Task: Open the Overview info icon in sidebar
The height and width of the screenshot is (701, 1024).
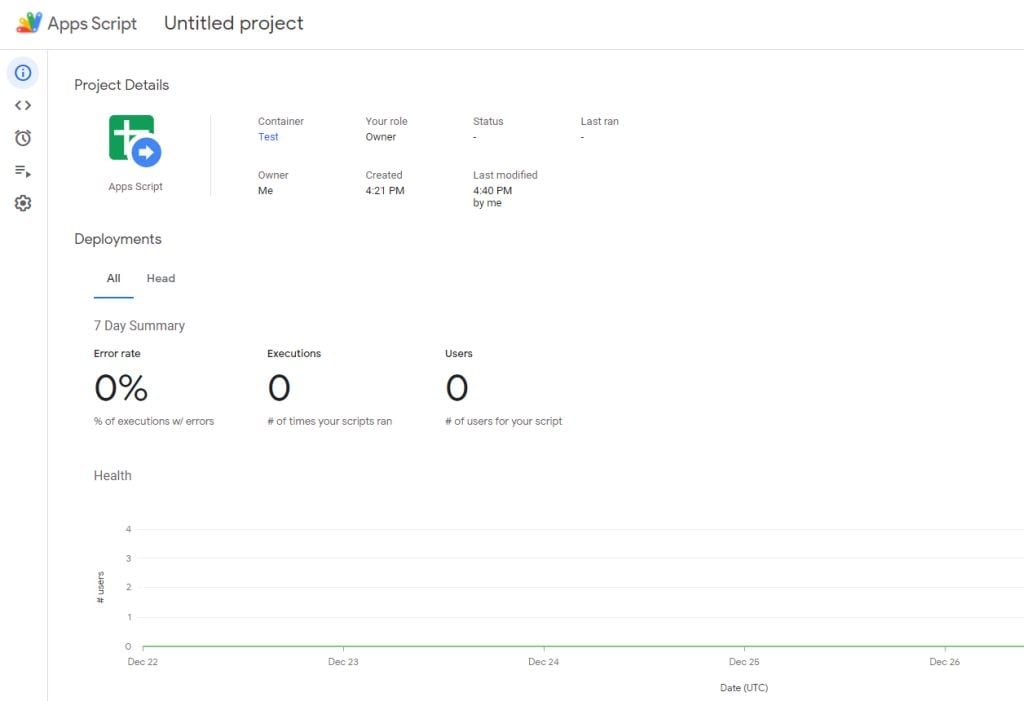Action: [23, 72]
